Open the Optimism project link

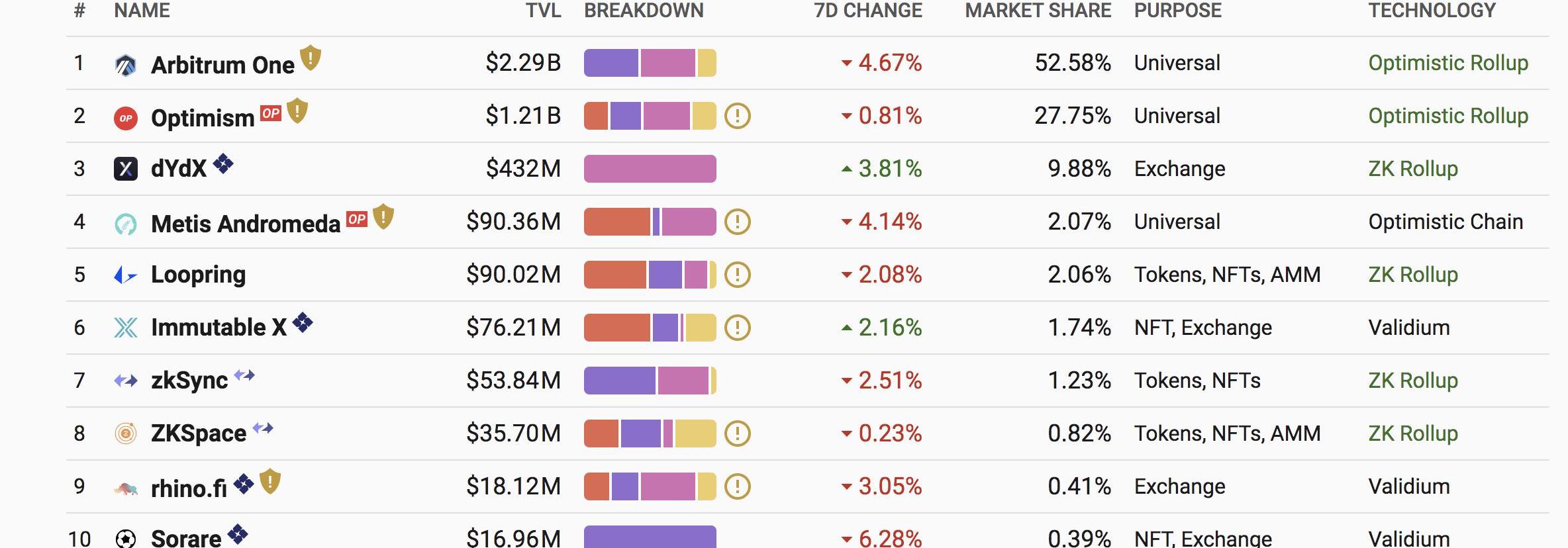click(203, 118)
